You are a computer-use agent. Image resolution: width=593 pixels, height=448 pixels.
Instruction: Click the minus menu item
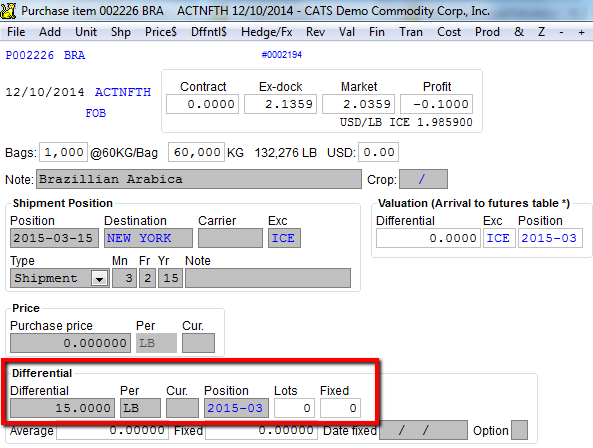pos(561,32)
